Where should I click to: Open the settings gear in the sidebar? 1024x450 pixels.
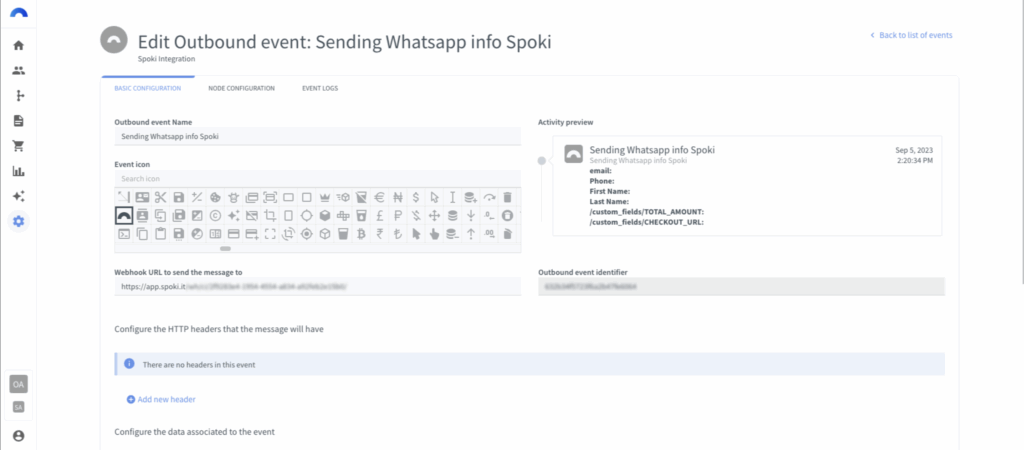pyautogui.click(x=18, y=221)
